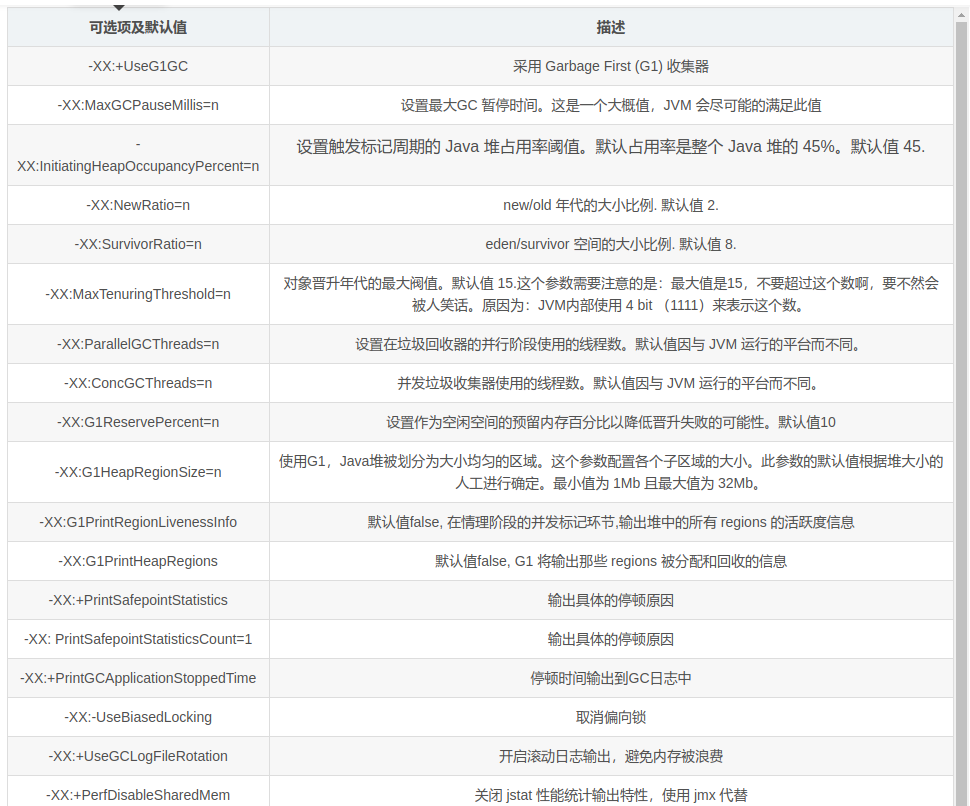Image resolution: width=970 pixels, height=806 pixels.
Task: Select the -XX:-UseBiasedLocking option cell
Action: point(138,717)
